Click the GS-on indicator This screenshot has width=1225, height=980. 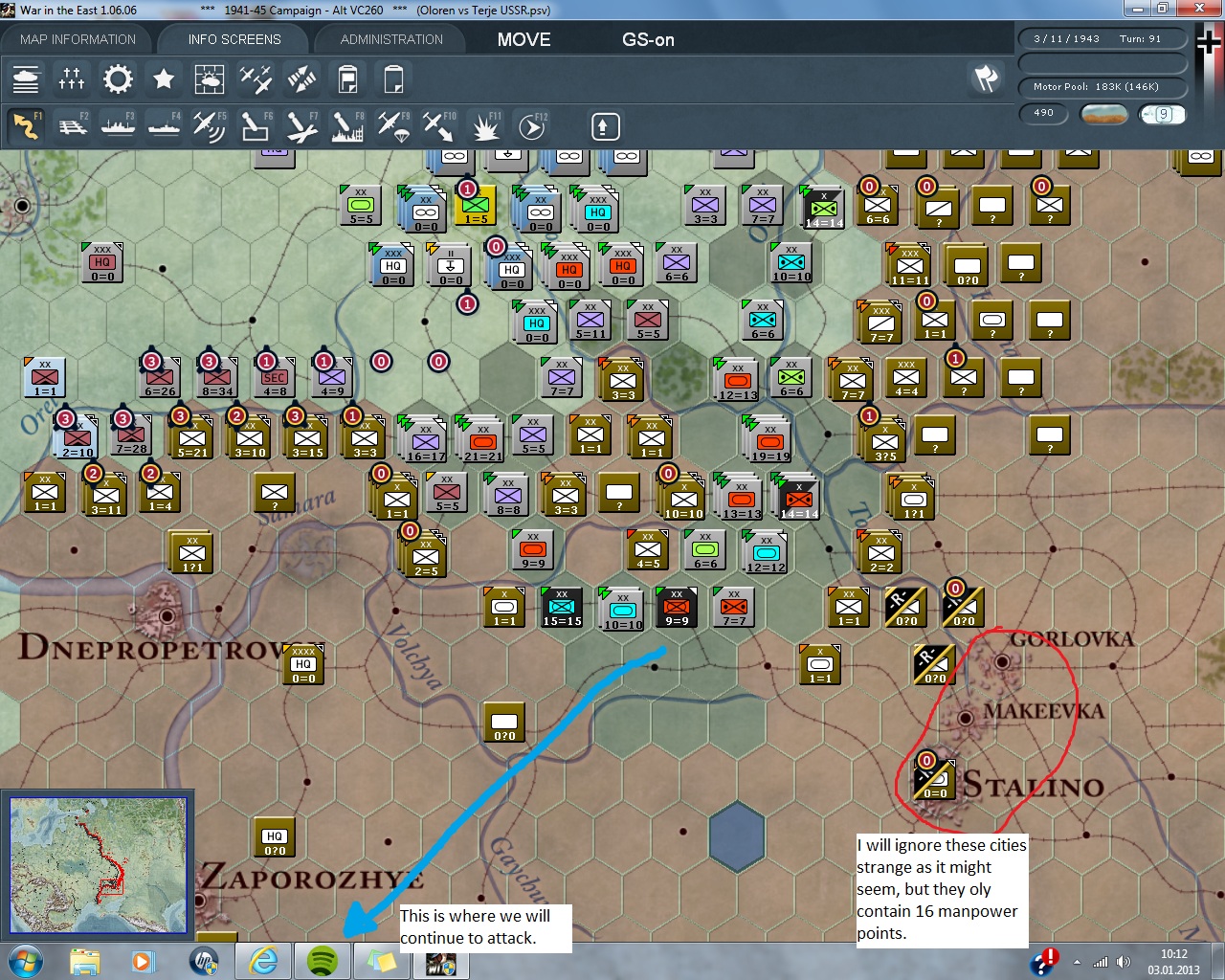649,39
